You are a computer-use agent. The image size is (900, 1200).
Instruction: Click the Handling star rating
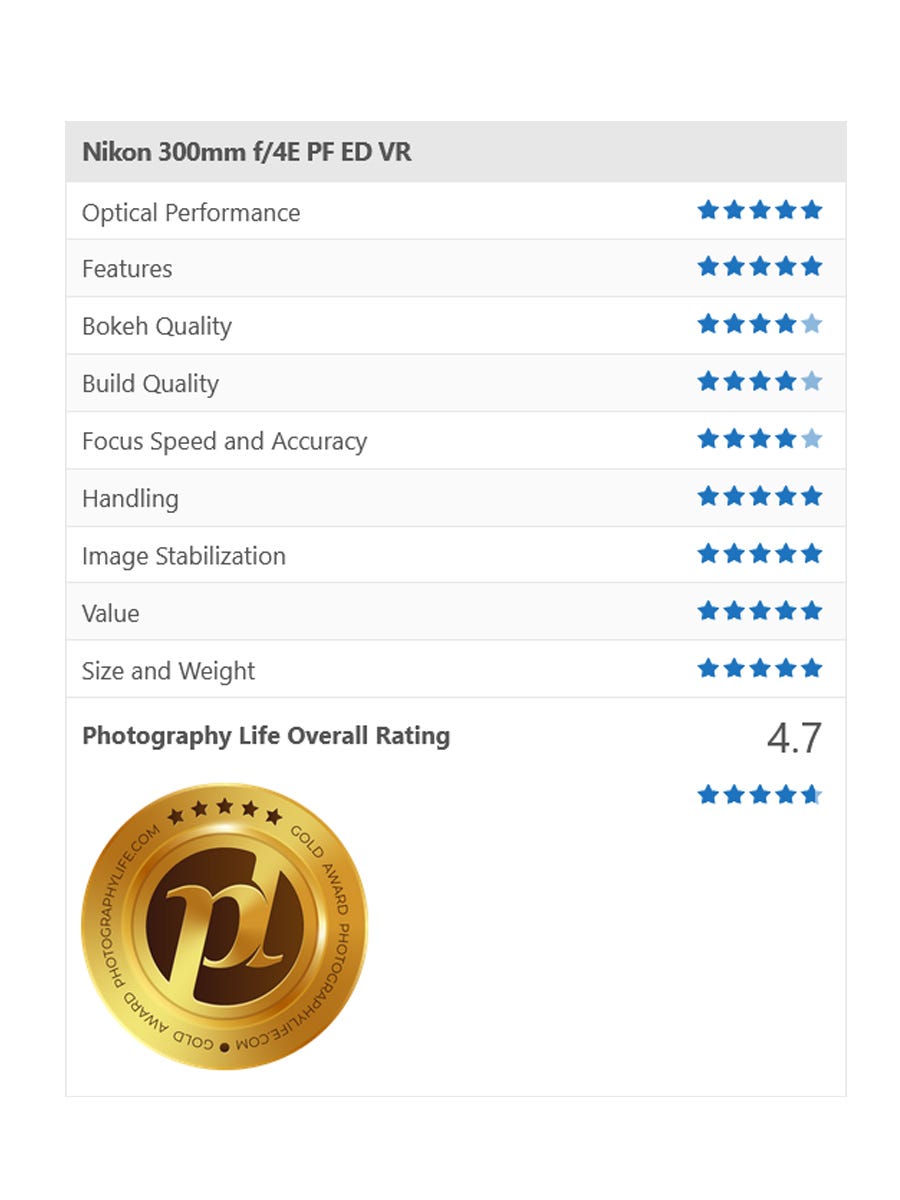point(759,496)
